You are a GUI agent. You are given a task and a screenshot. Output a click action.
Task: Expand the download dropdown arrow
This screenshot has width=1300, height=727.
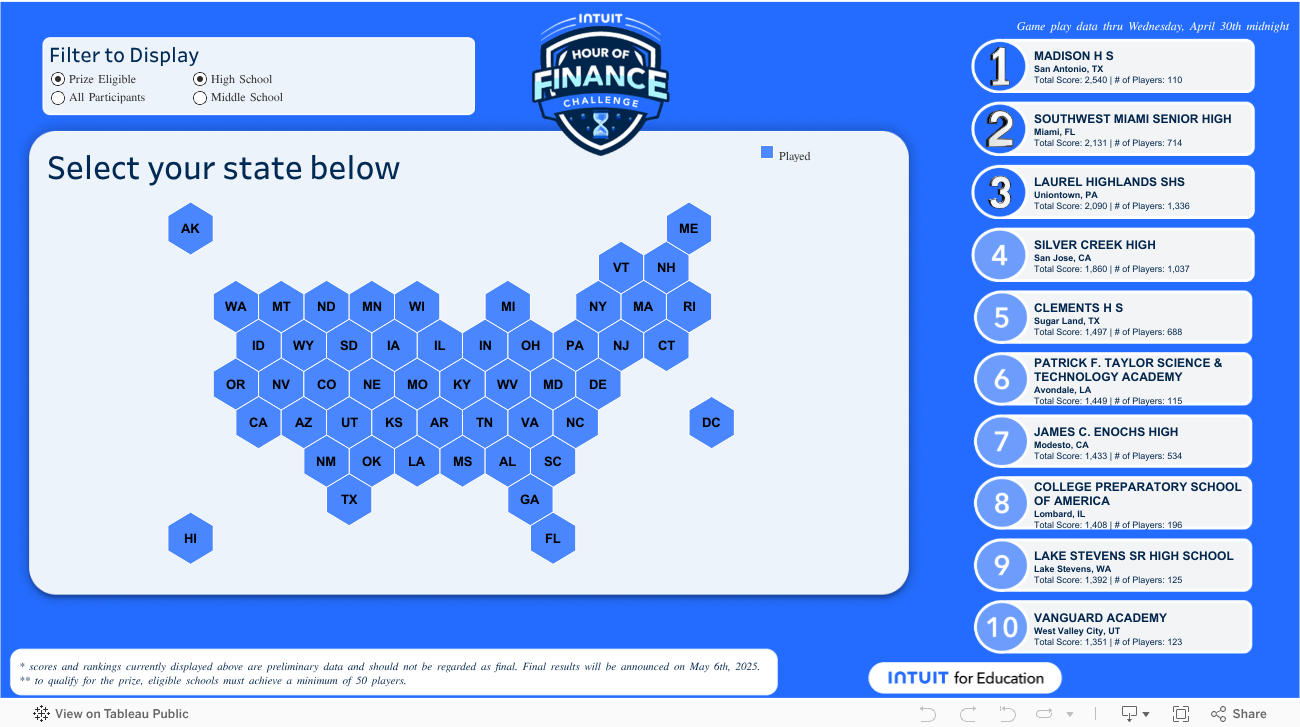(x=1146, y=714)
